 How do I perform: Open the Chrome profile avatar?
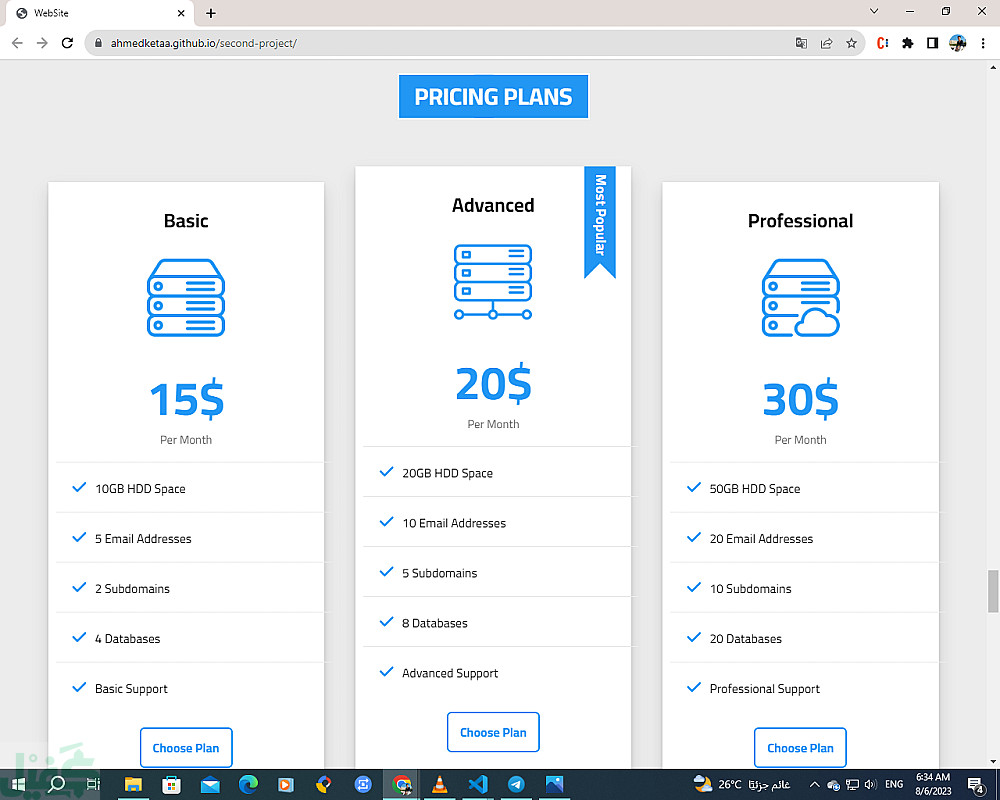point(957,43)
